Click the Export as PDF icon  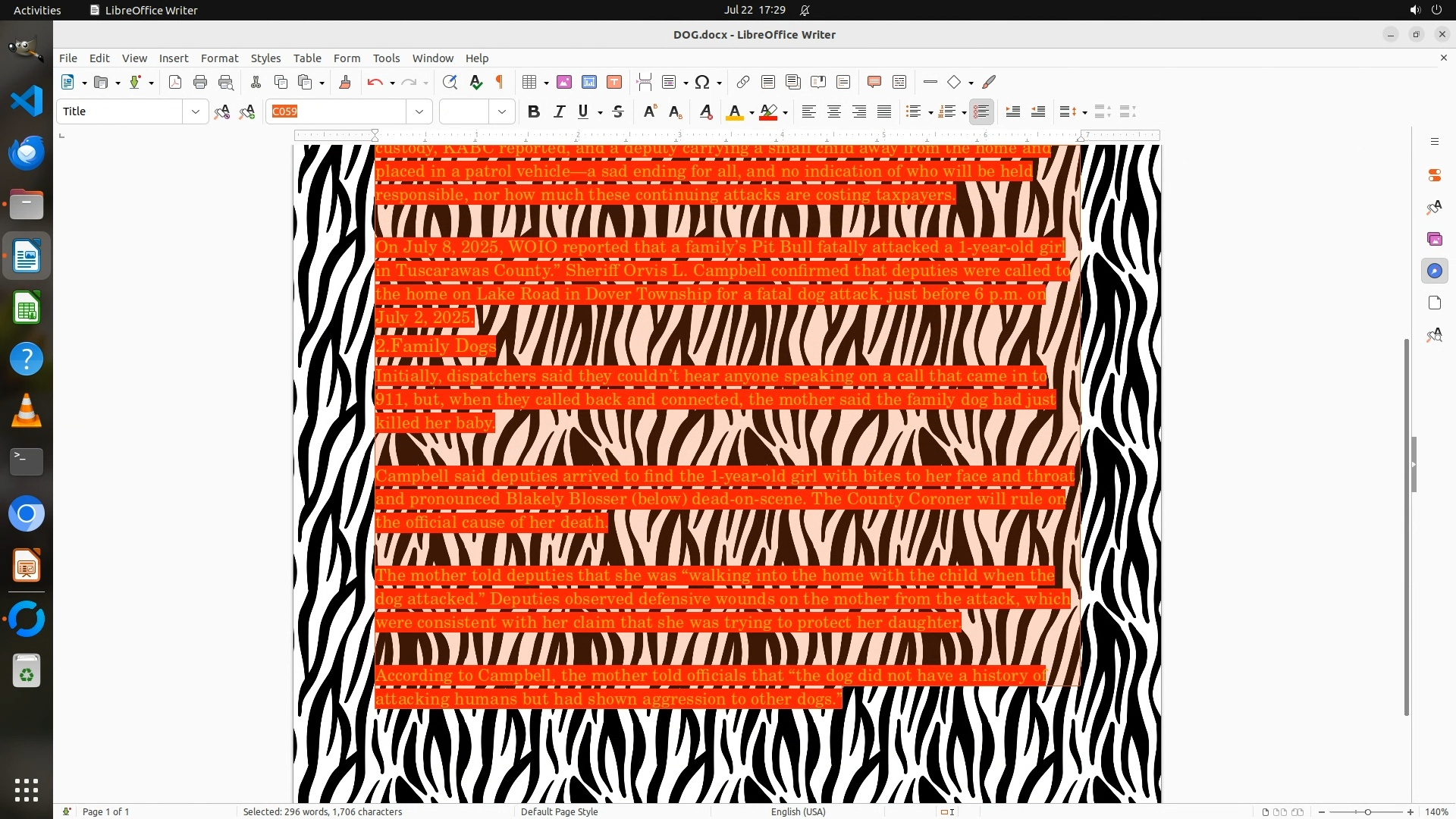click(x=175, y=82)
